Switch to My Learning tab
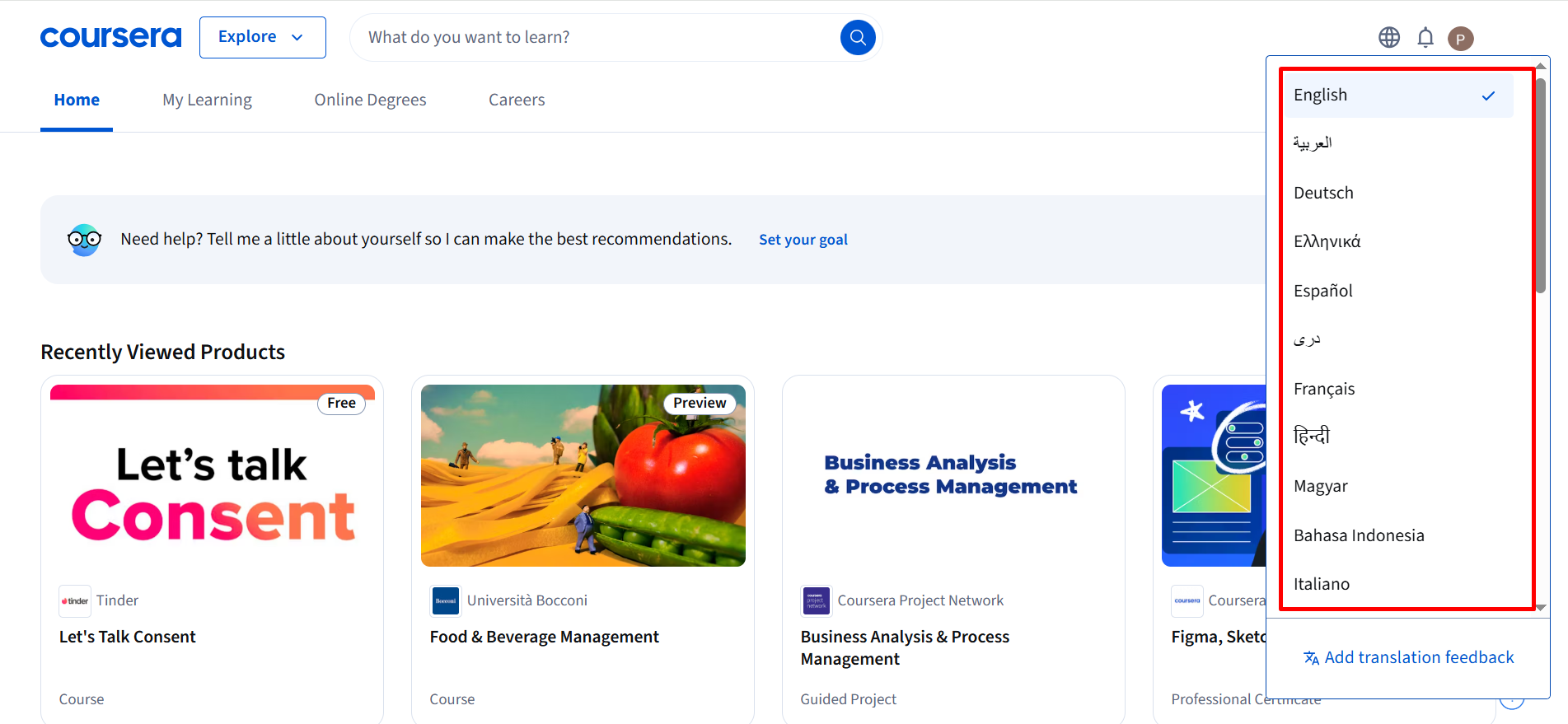Image resolution: width=1568 pixels, height=724 pixels. coord(208,100)
